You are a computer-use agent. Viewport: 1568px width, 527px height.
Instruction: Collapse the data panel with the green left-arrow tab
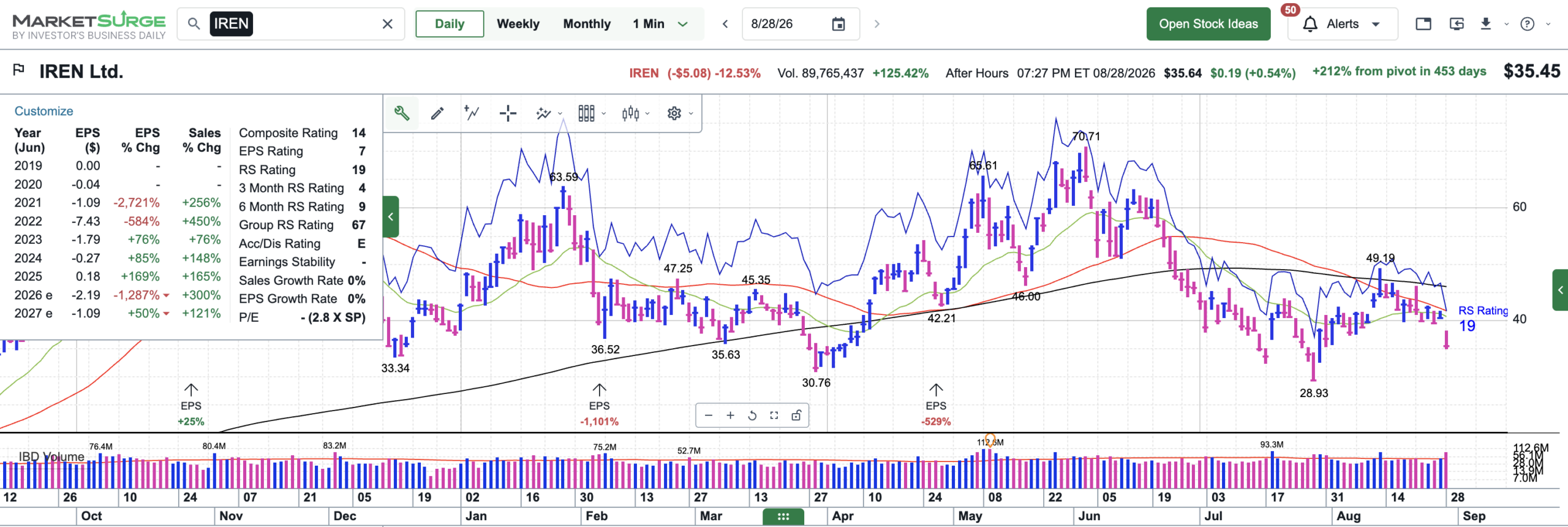click(x=391, y=216)
